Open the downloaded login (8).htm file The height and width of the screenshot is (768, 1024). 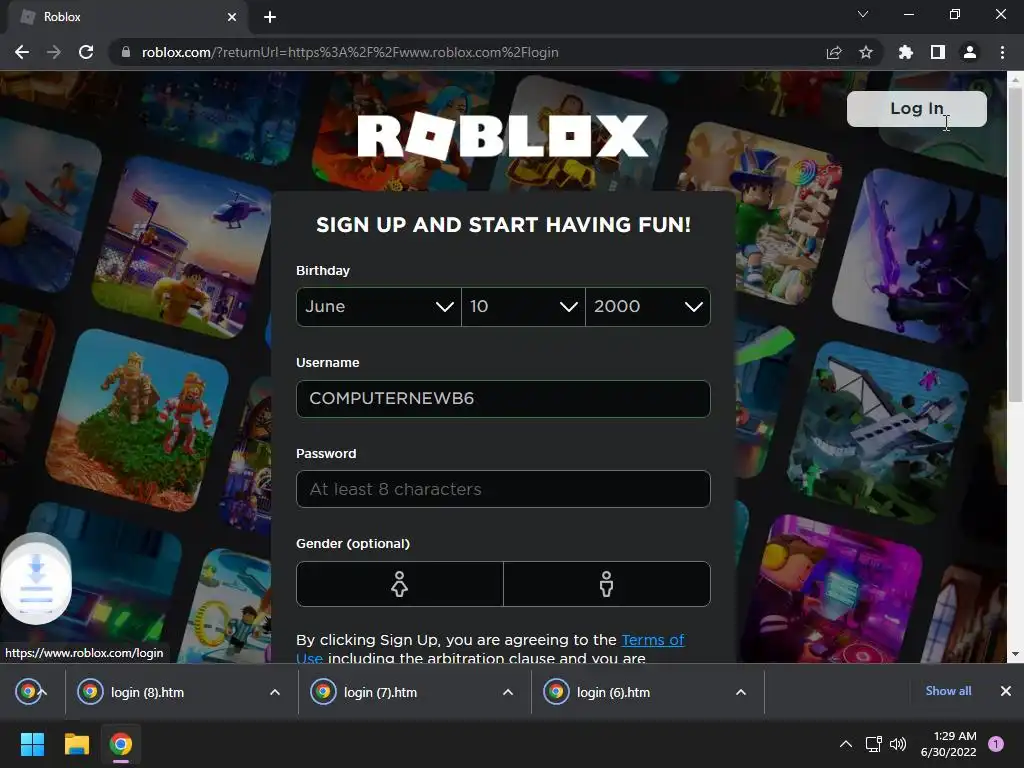click(x=147, y=692)
